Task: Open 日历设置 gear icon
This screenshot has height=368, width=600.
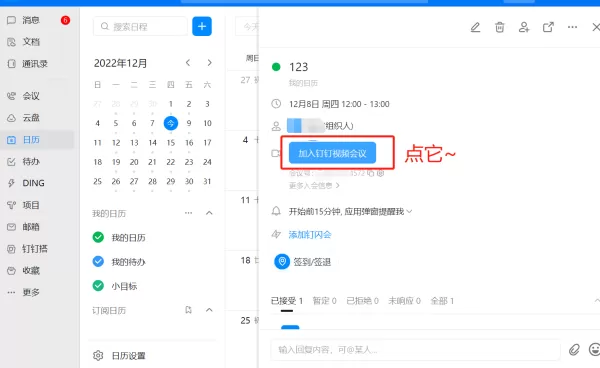Action: [x=98, y=355]
